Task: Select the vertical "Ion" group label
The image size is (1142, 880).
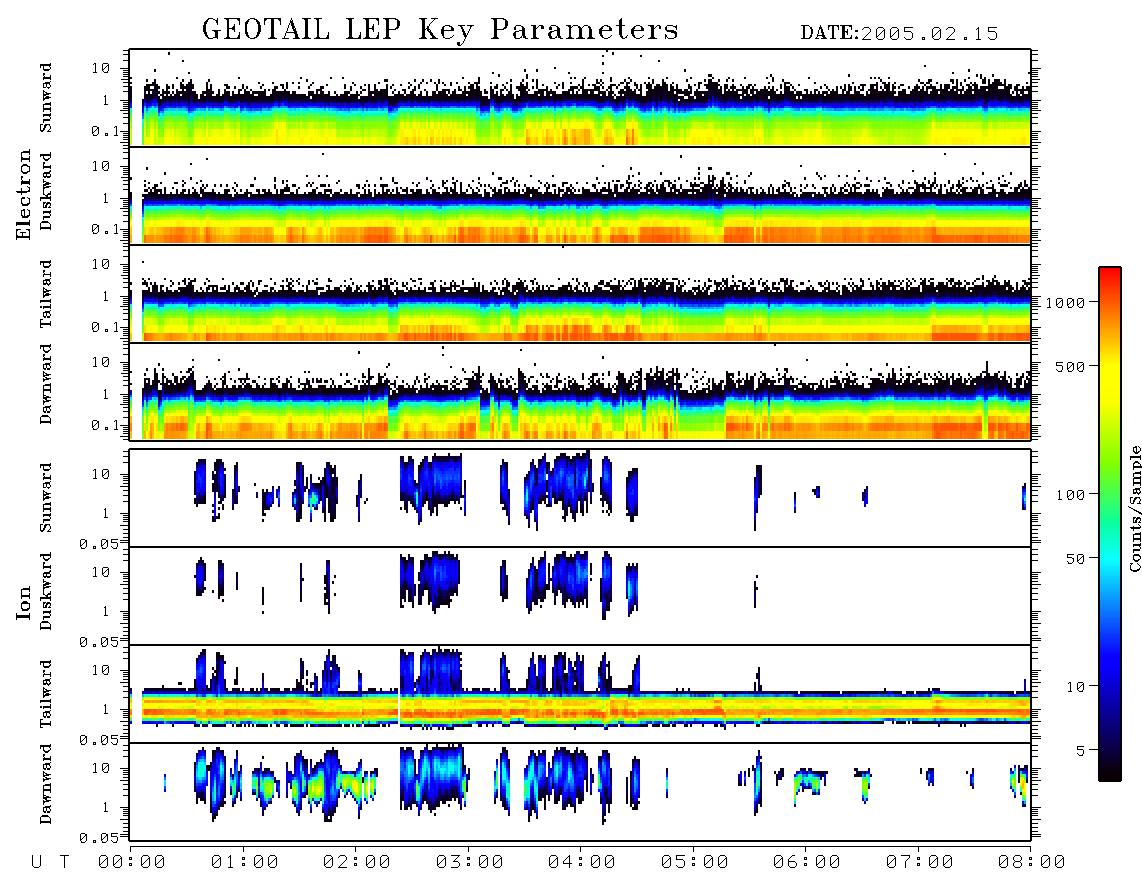Action: [x=24, y=602]
